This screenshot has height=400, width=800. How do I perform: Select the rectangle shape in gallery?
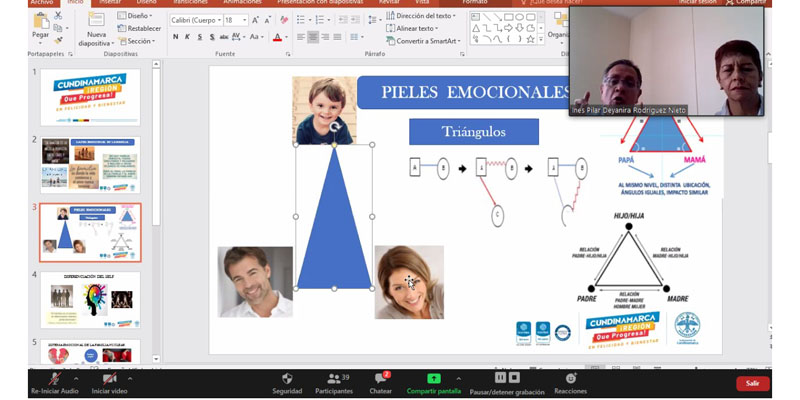(509, 17)
